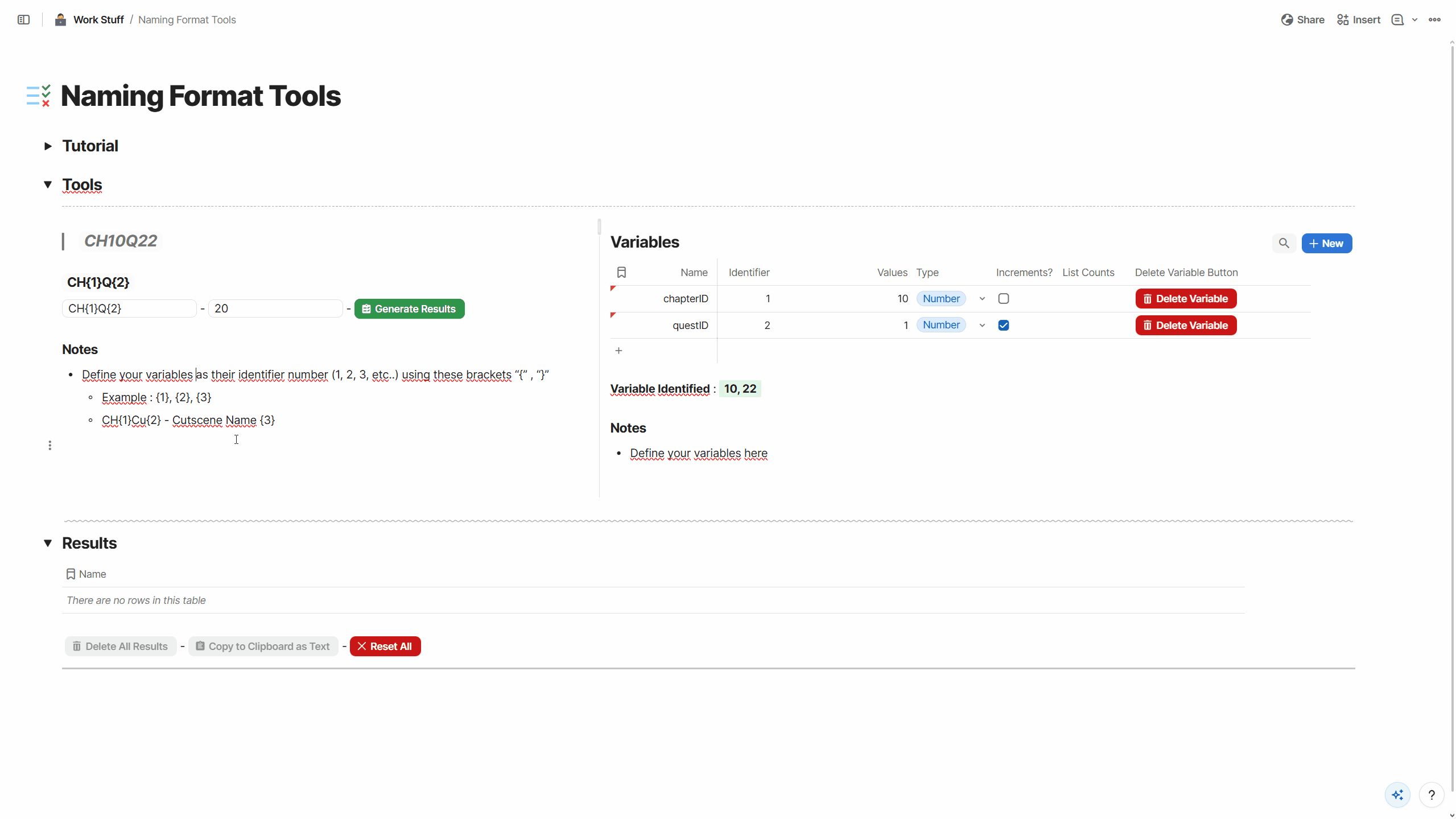Click the Share icon in header
This screenshot has height=819, width=1456.
point(1286,20)
